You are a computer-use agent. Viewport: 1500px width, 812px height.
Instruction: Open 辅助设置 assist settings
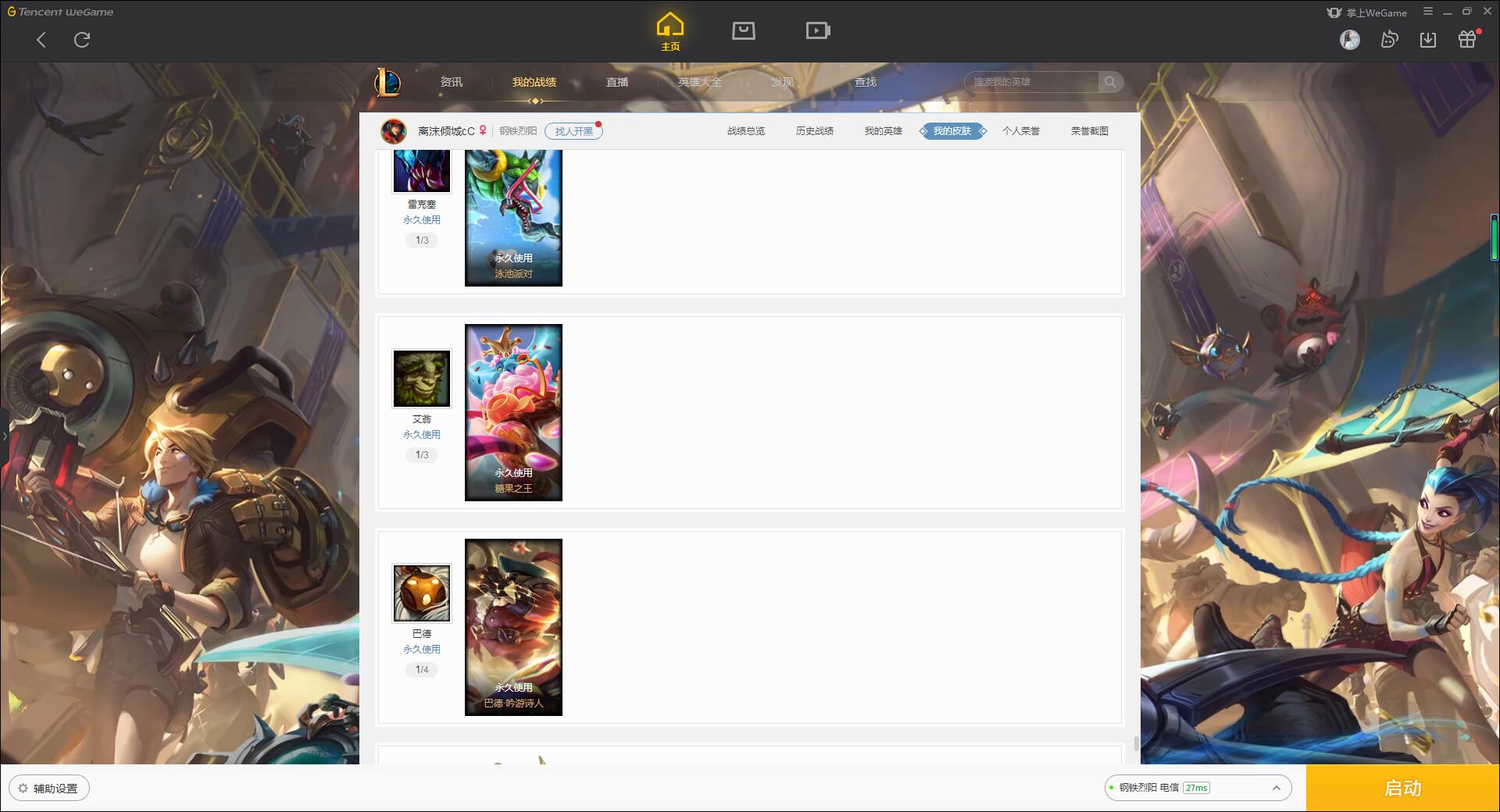[48, 789]
